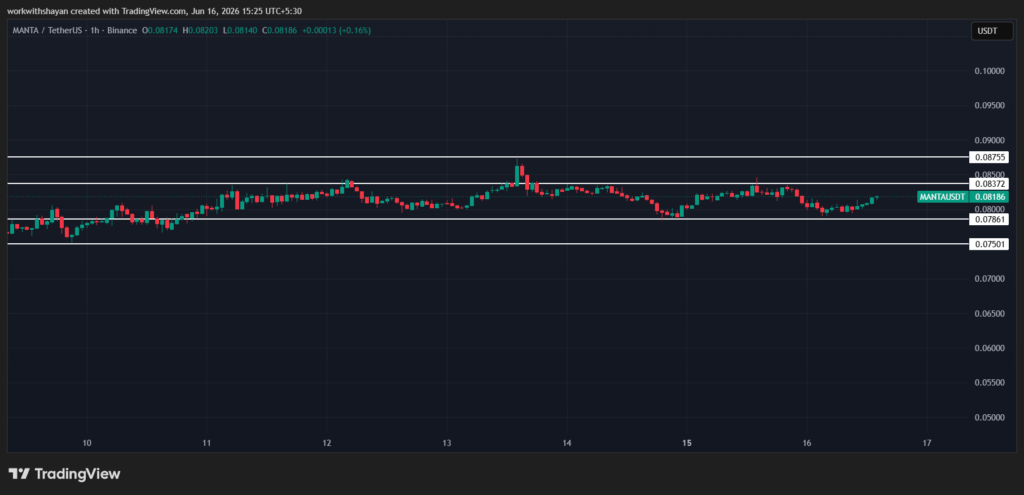Viewport: 1024px width, 495px height.
Task: Click date 12 on time axis
Action: point(327,443)
